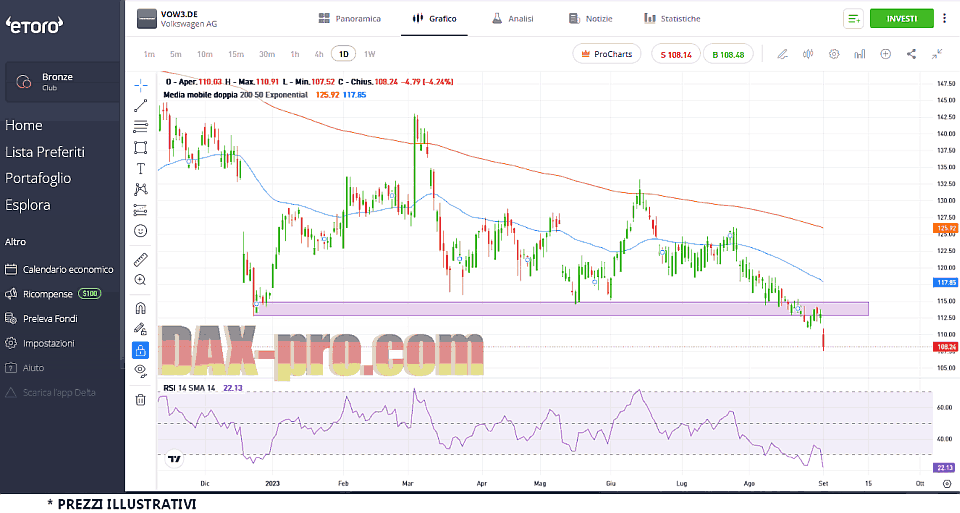The height and width of the screenshot is (513, 960).
Task: Click Scarica l'app Delta
Action: pyautogui.click(x=50, y=392)
